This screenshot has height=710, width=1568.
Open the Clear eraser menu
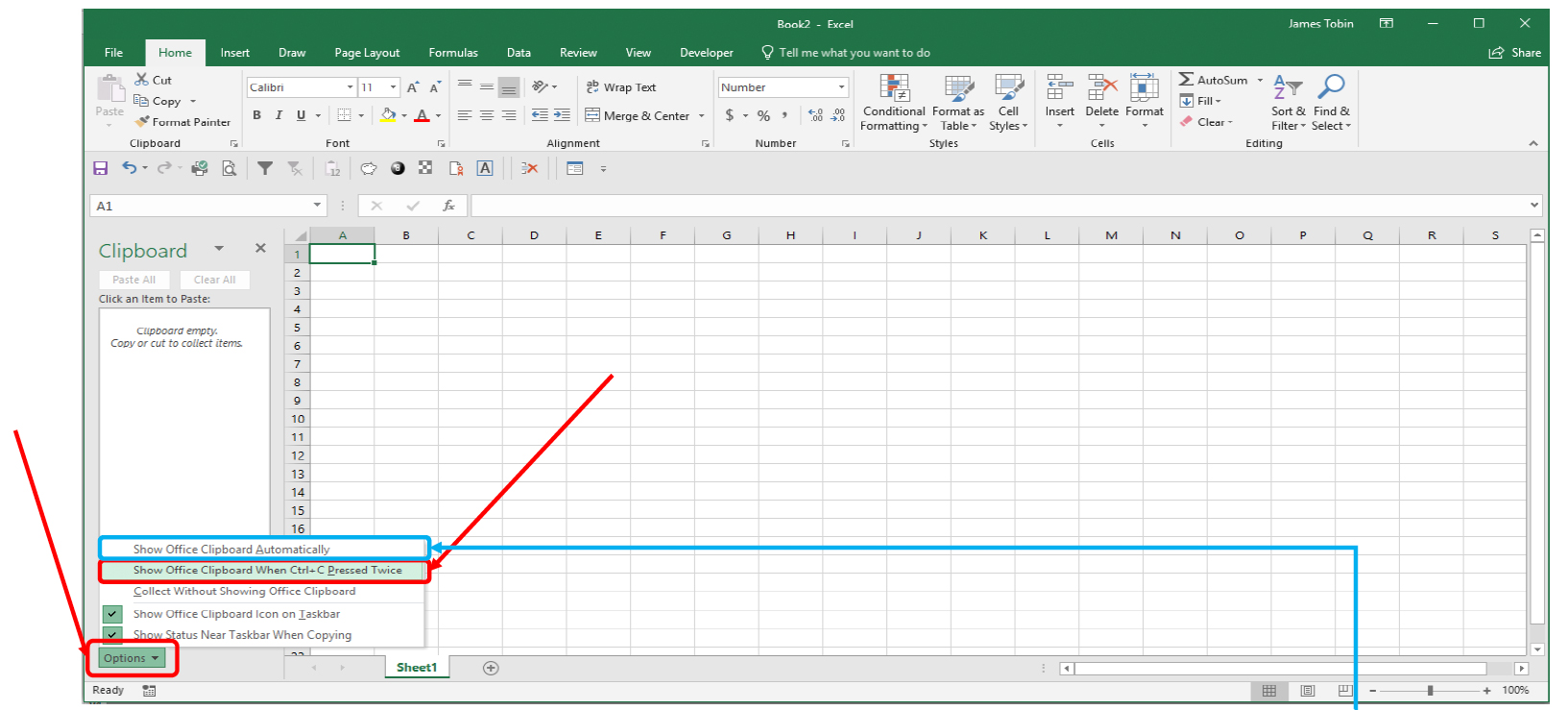pyautogui.click(x=1206, y=122)
